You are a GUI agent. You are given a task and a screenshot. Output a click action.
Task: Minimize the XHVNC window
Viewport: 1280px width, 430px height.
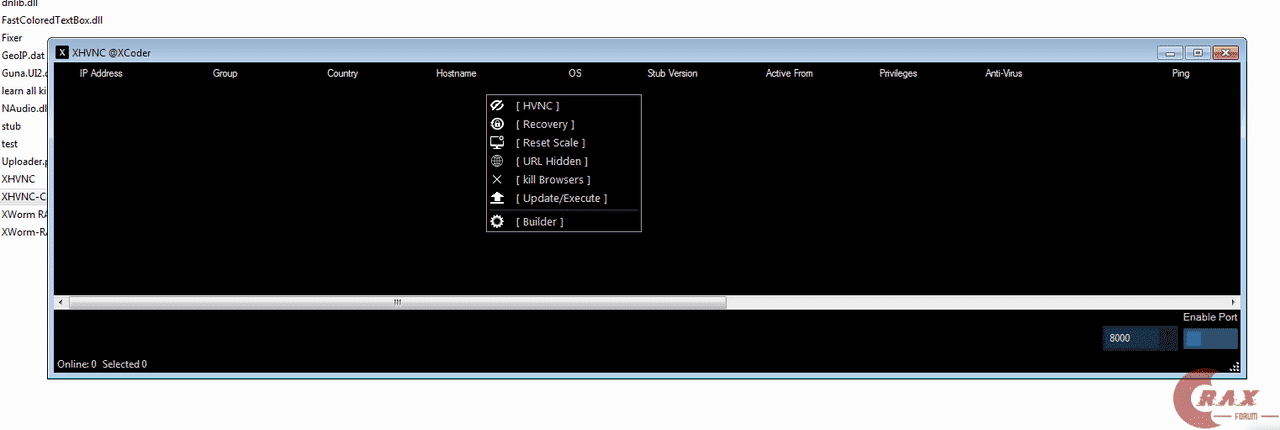[x=1169, y=52]
